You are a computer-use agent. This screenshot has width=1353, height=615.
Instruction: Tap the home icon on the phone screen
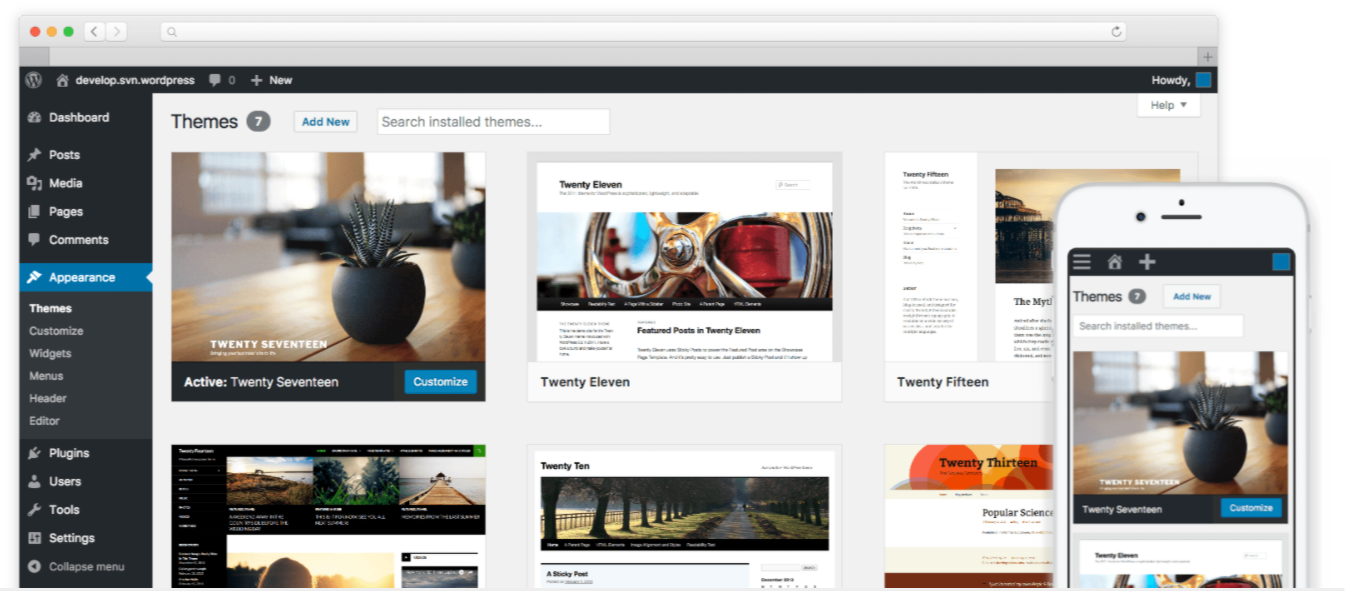pos(1114,262)
